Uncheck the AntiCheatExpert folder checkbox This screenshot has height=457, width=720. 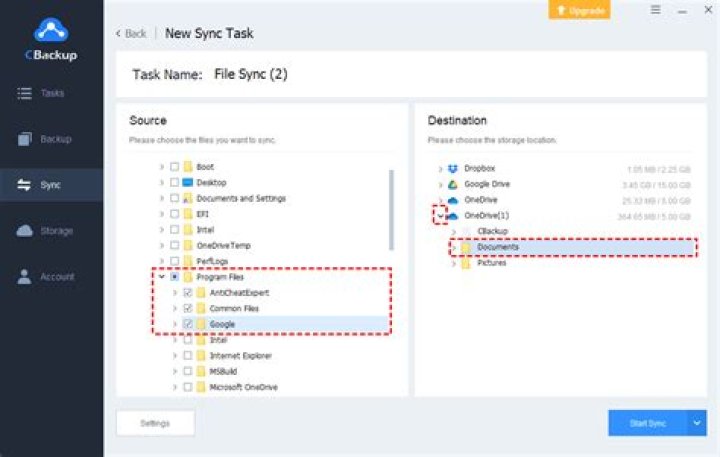coord(187,293)
